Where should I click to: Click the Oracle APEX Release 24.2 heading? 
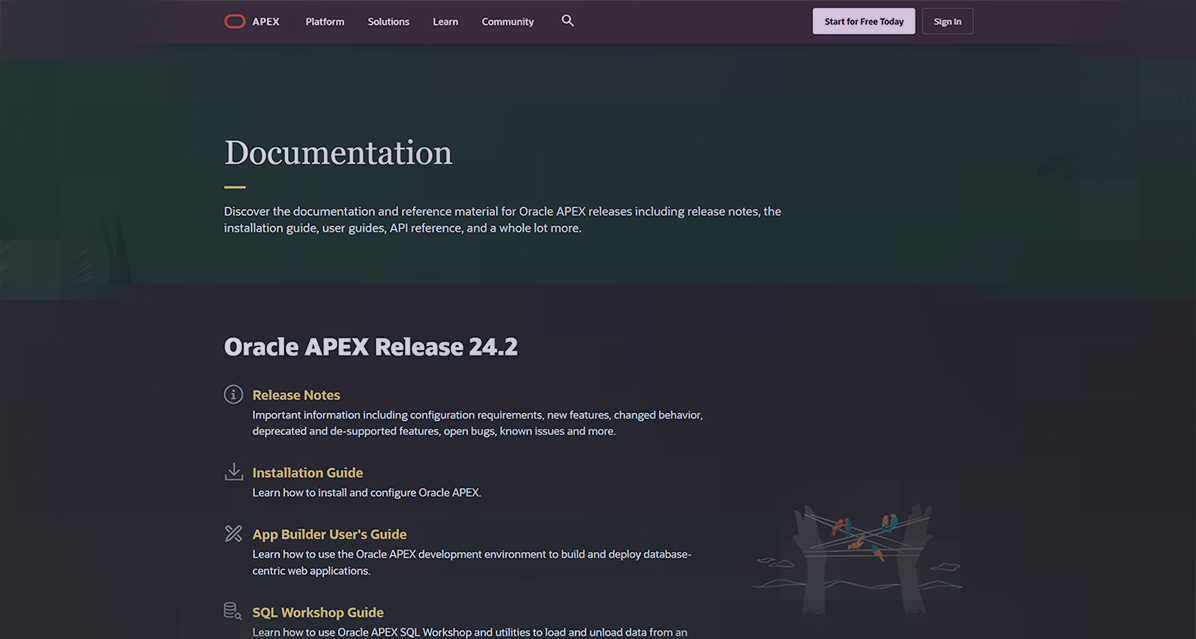point(370,347)
